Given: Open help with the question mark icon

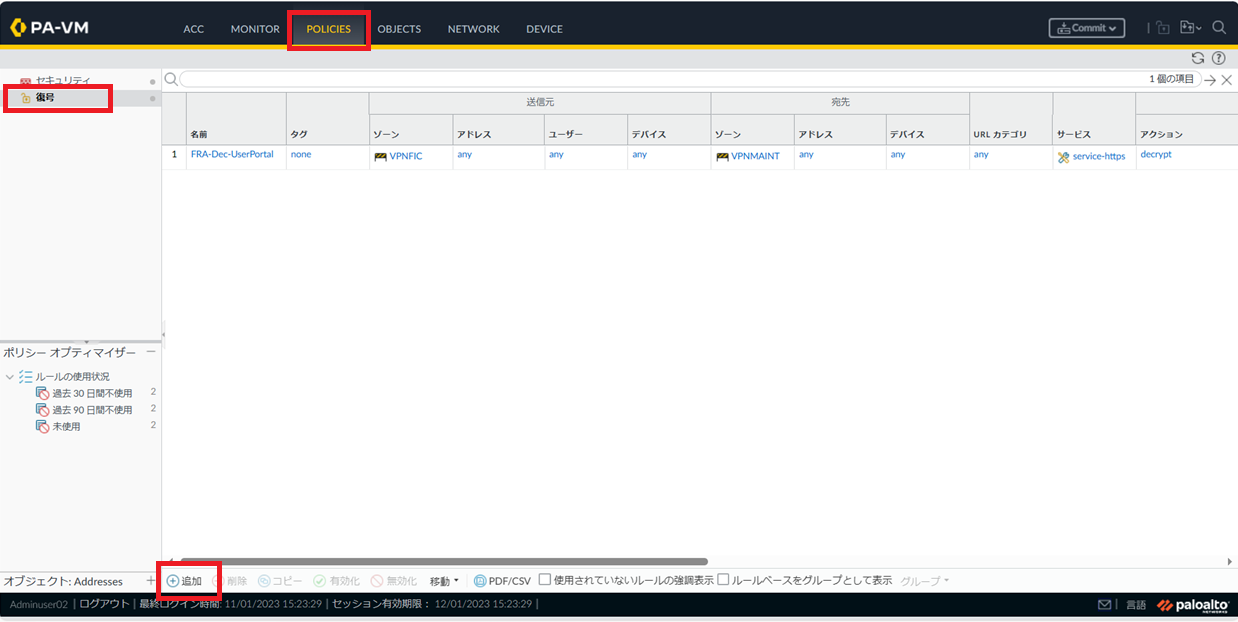Looking at the screenshot, I should point(1218,58).
